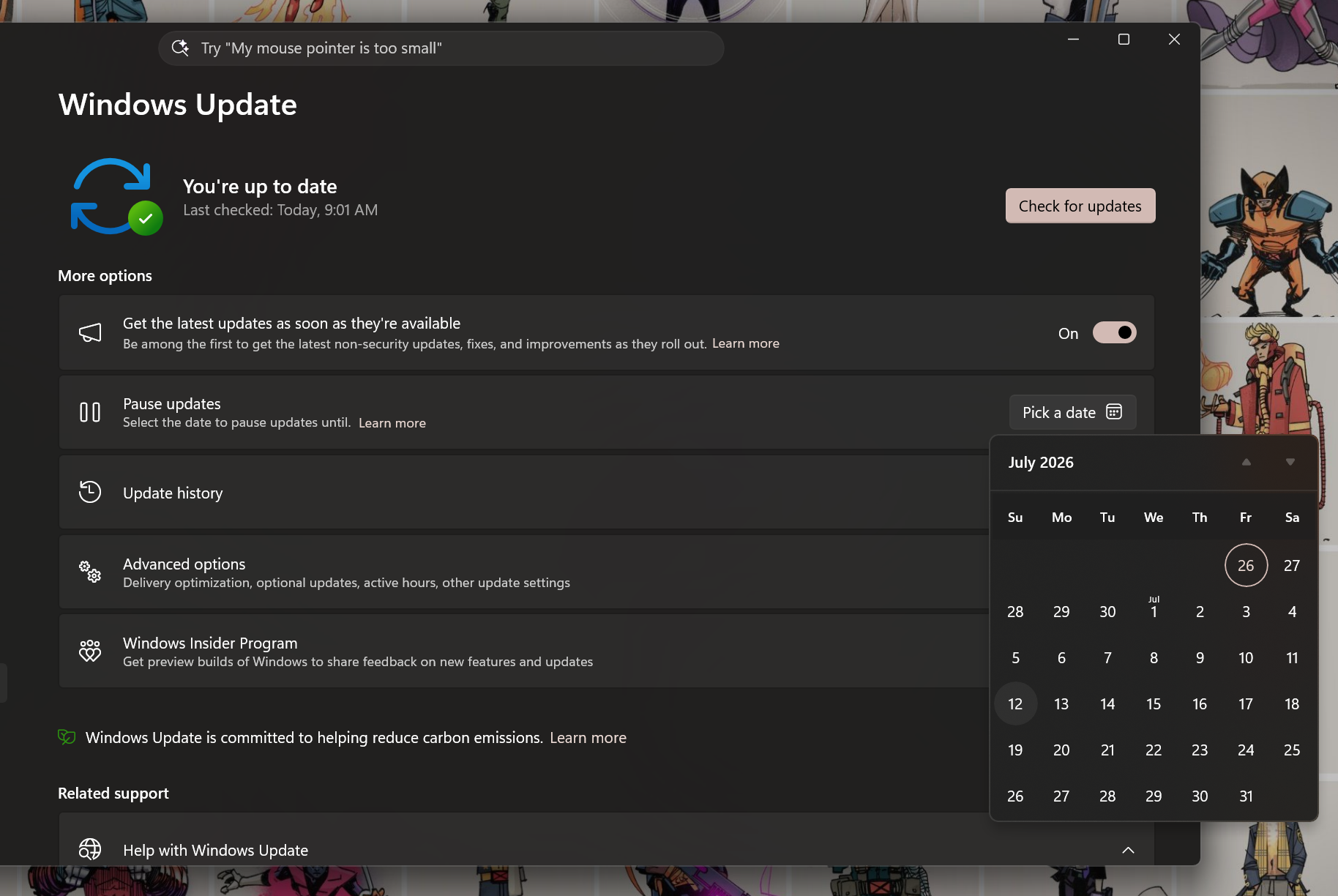The image size is (1338, 896).
Task: Click the Windows Update sync status icon
Action: (117, 196)
